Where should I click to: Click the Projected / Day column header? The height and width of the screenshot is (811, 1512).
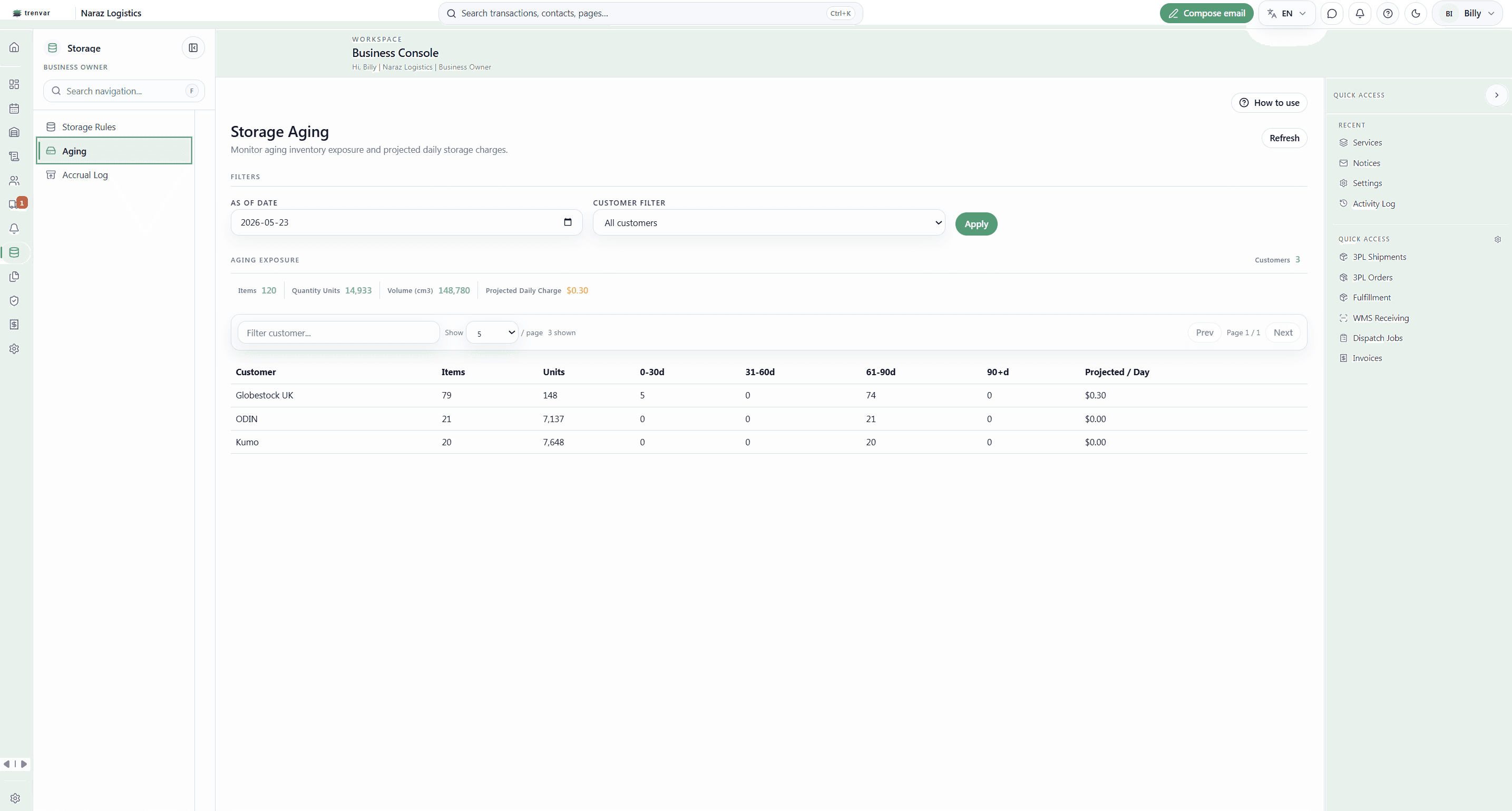[x=1117, y=372]
